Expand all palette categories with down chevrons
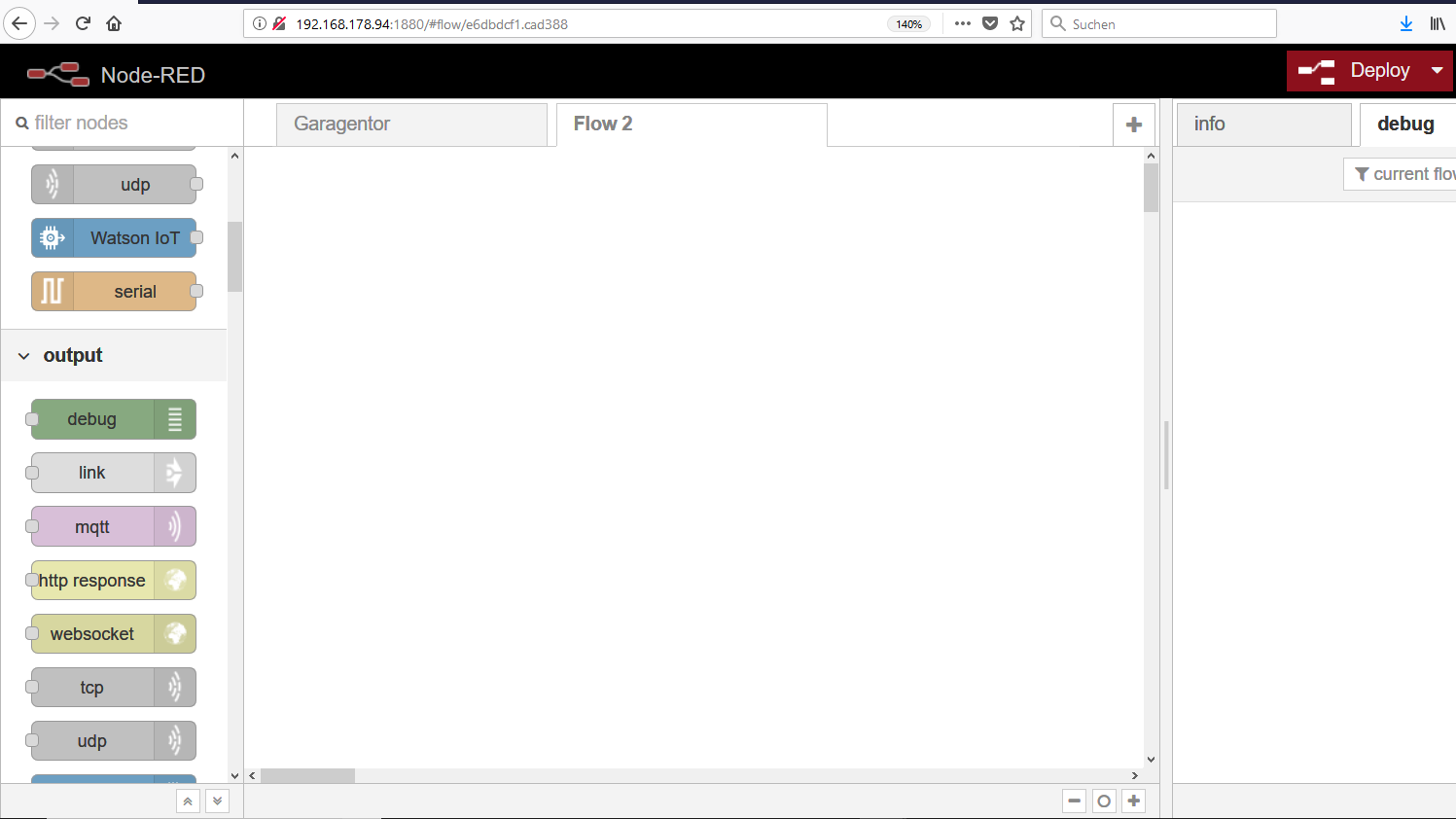This screenshot has height=819, width=1456. pyautogui.click(x=218, y=801)
